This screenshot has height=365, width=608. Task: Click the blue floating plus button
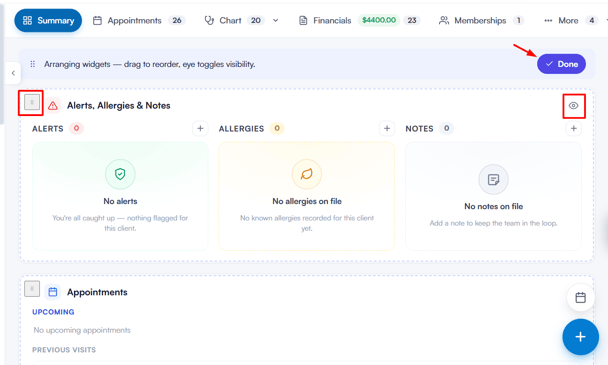[580, 337]
